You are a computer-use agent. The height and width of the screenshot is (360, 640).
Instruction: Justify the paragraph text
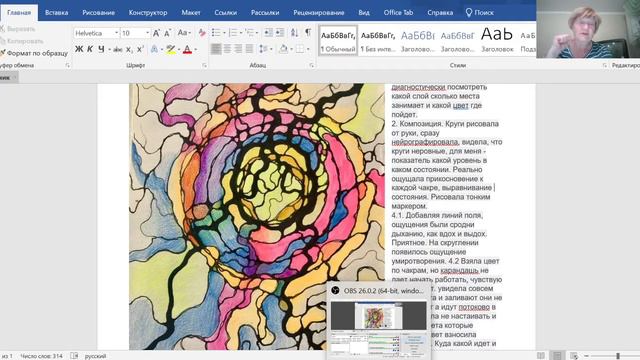pyautogui.click(x=249, y=49)
